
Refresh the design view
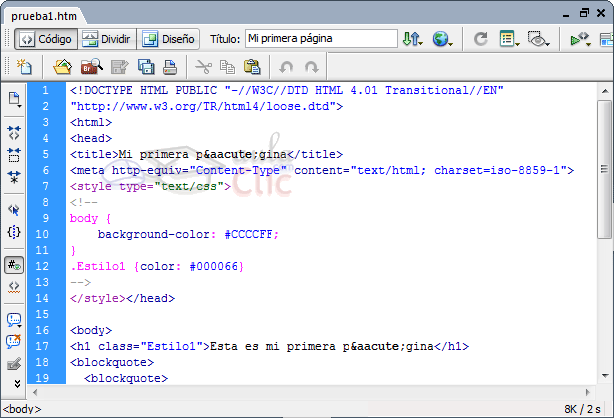point(481,40)
